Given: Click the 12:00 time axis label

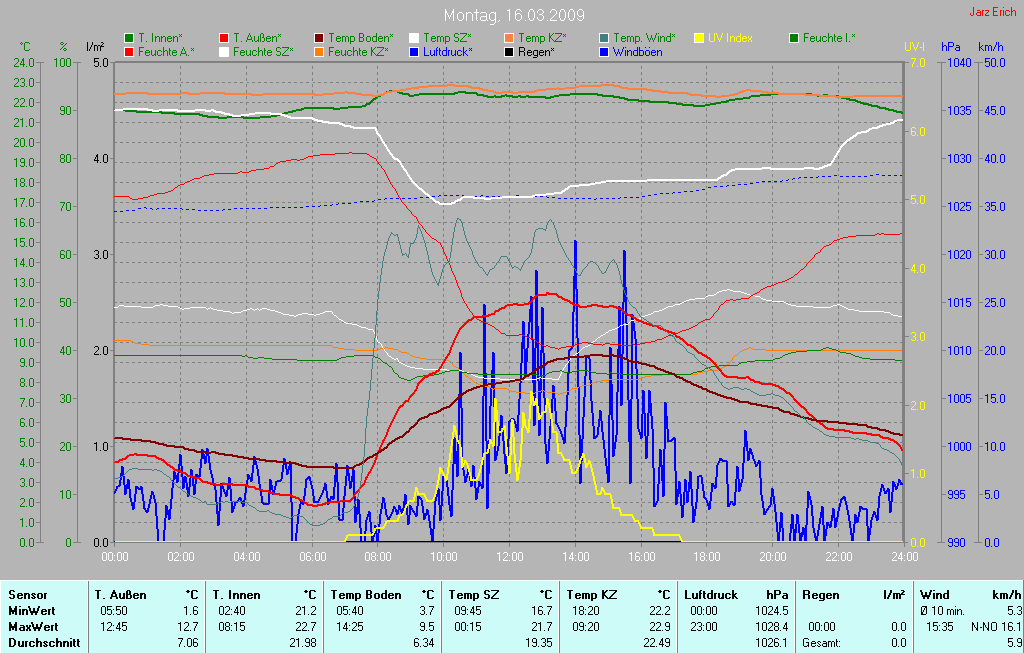Looking at the screenshot, I should (x=509, y=557).
